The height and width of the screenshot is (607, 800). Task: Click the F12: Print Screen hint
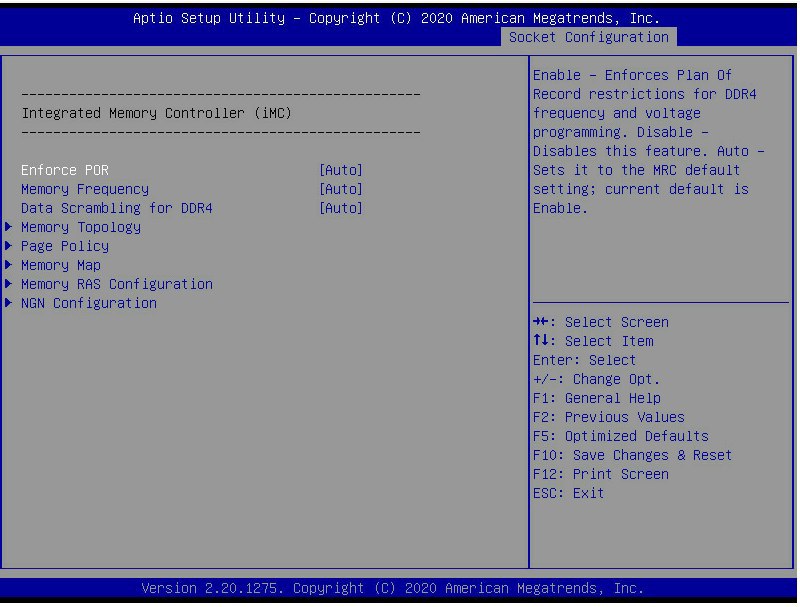[x=601, y=474]
